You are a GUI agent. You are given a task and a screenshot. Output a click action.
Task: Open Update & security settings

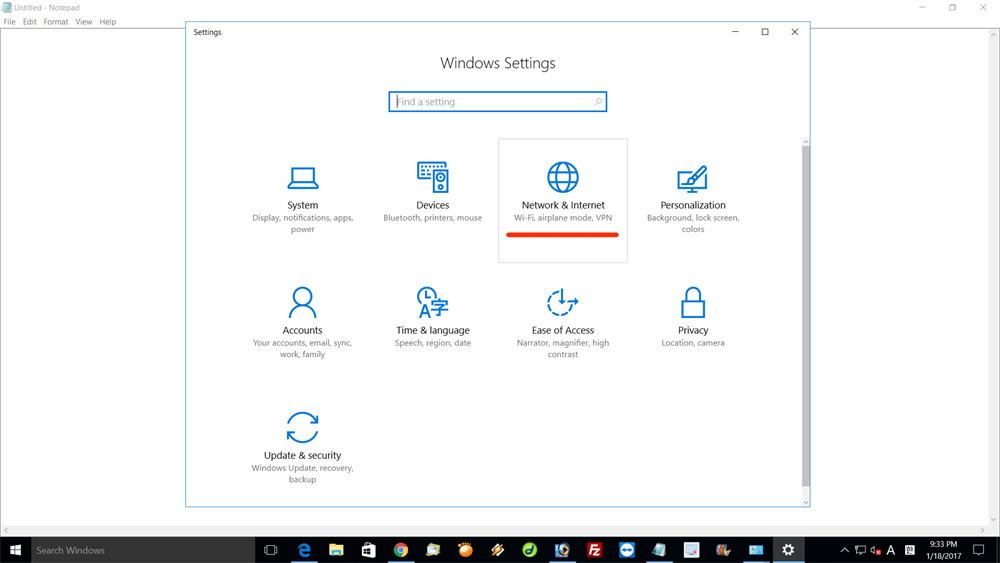[x=302, y=449]
